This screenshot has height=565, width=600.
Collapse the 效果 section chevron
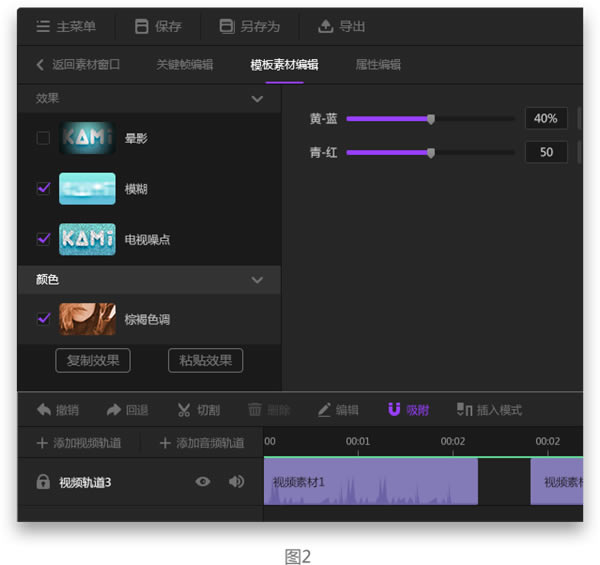click(x=257, y=99)
